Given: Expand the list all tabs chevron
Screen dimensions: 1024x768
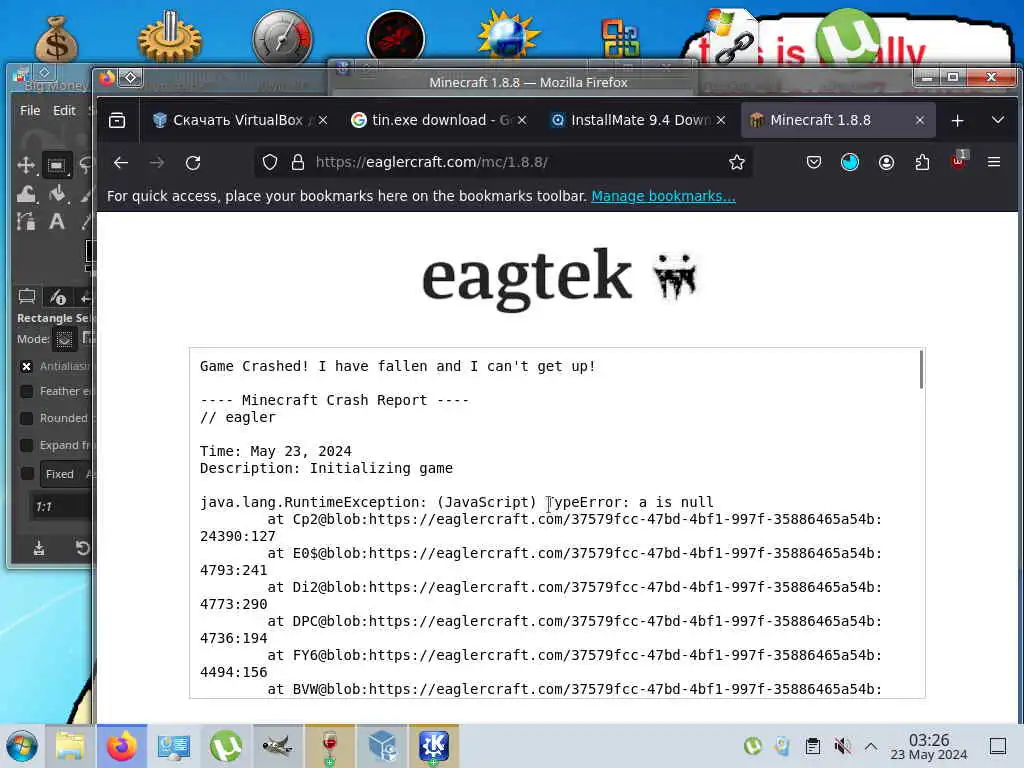Looking at the screenshot, I should (997, 120).
